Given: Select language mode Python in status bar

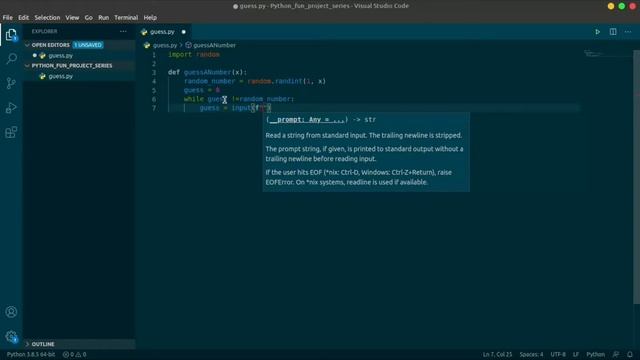Looking at the screenshot, I should 596,354.
